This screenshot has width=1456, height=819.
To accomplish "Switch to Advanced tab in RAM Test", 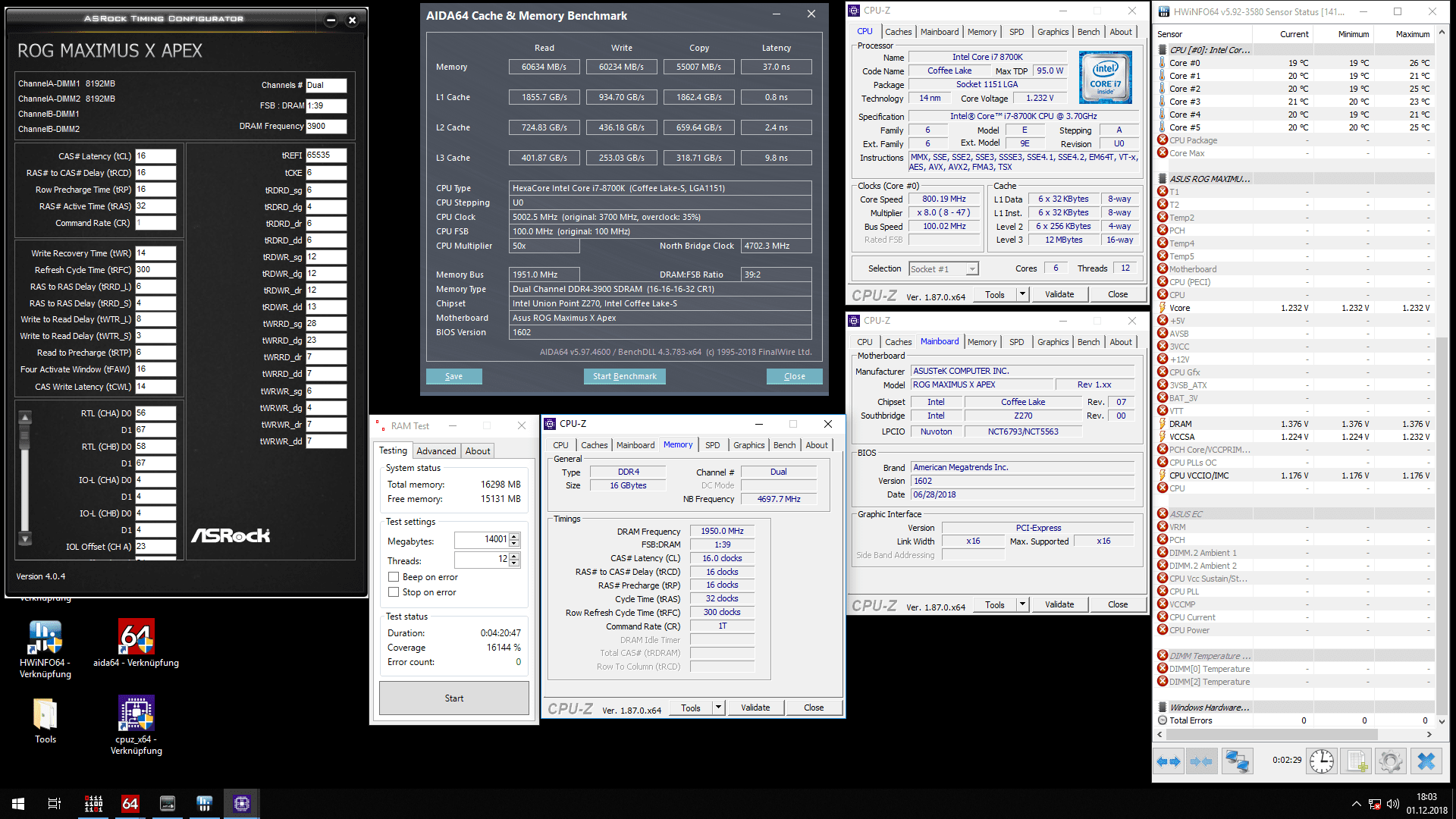I will point(436,450).
